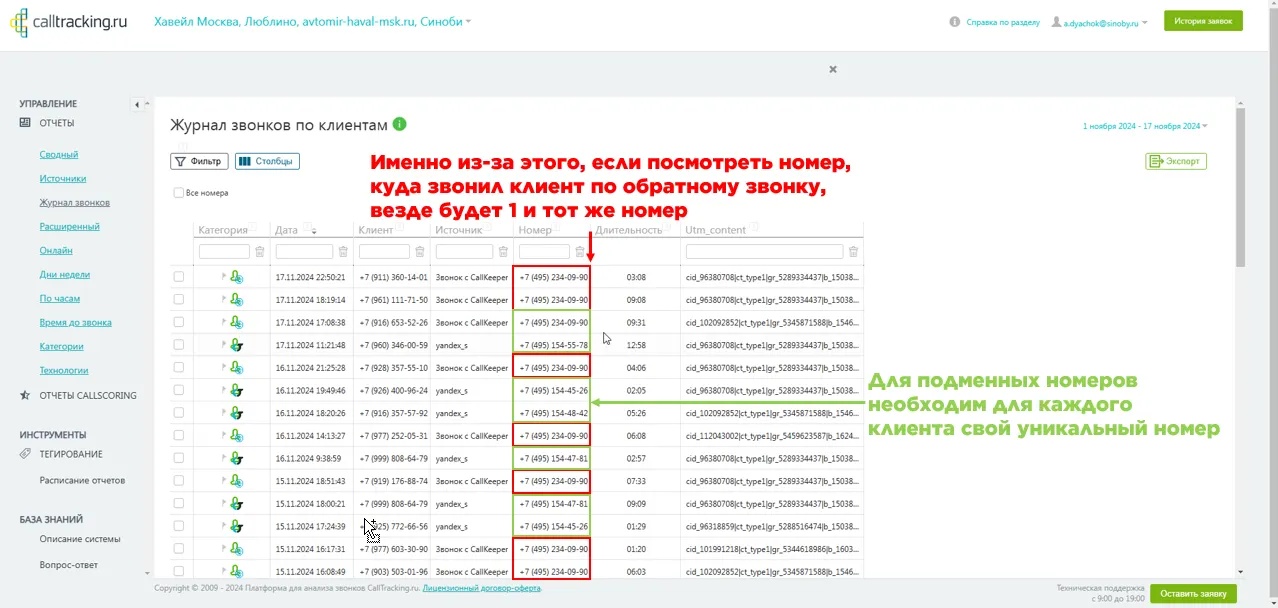Enable the Все номера checkbox
Viewport: 1278px width, 608px height.
coord(179,193)
